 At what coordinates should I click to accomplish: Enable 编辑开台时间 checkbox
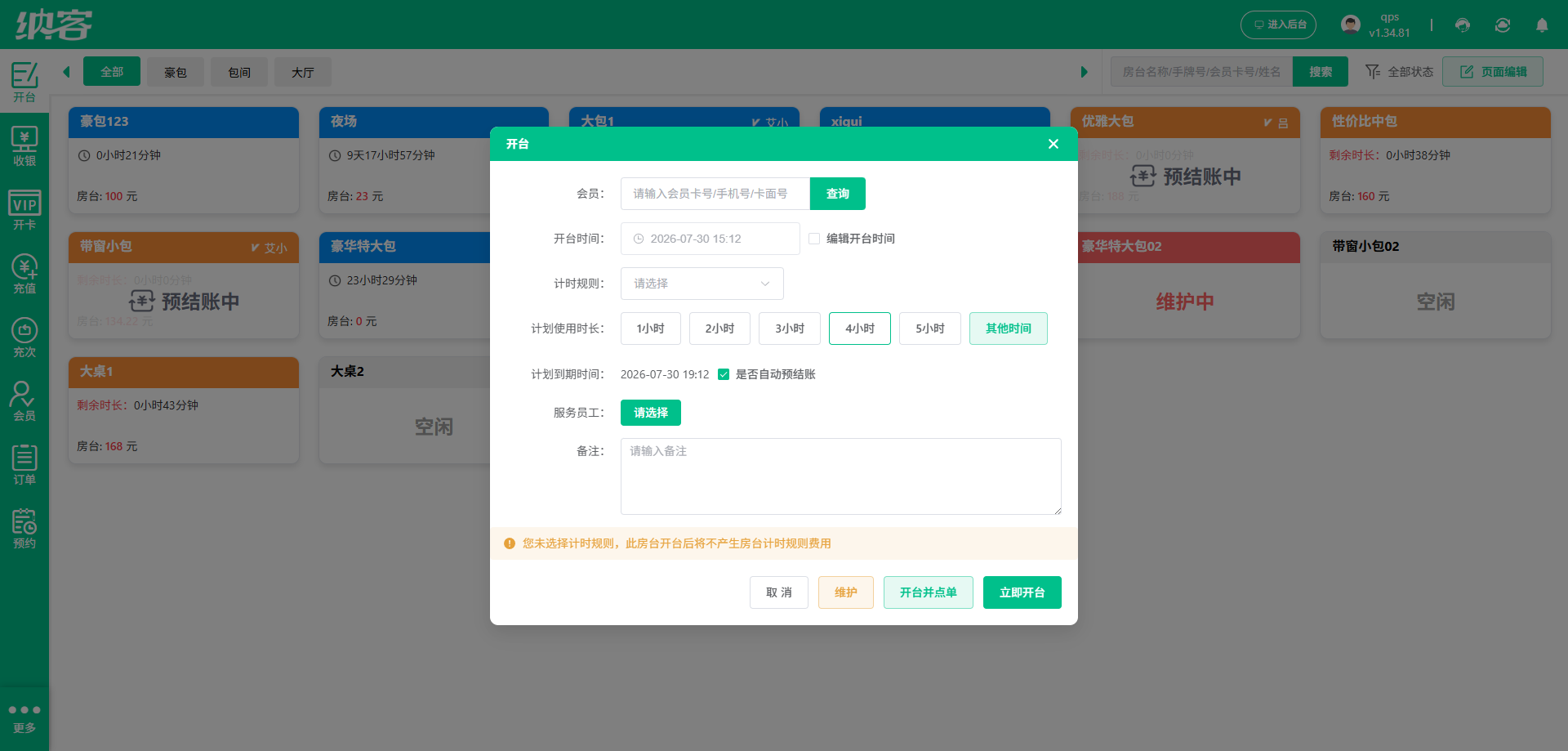tap(814, 239)
